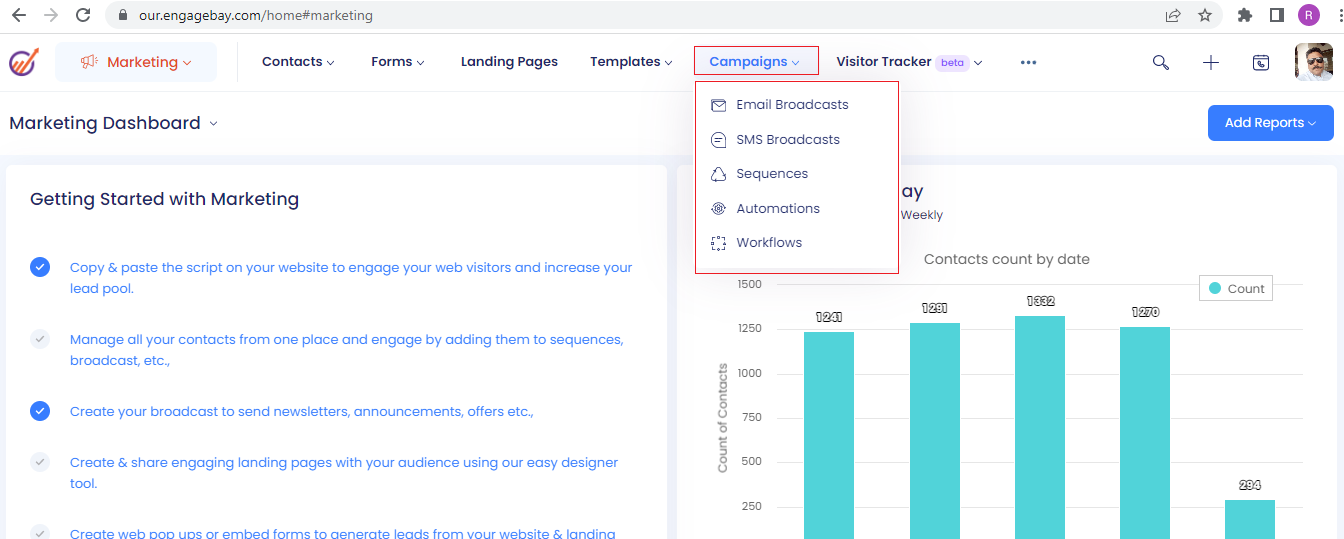The width and height of the screenshot is (1344, 539).
Task: Show more navigation items via ellipsis
Action: (1028, 62)
